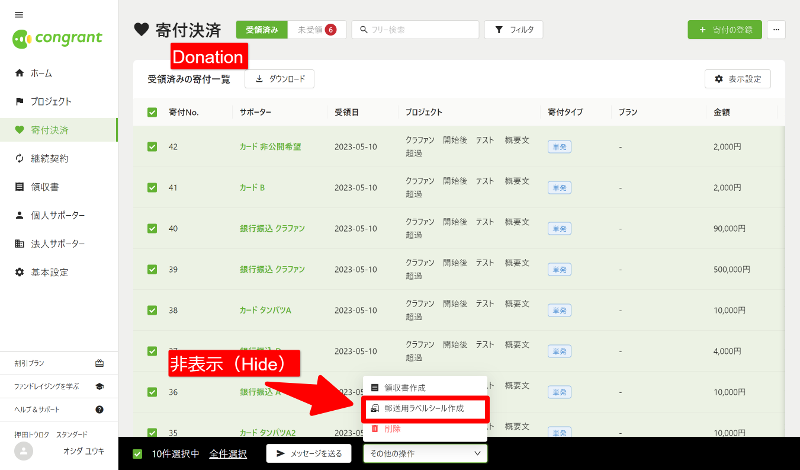Open the 表示設定 display settings
The height and width of the screenshot is (470, 800).
tap(737, 78)
